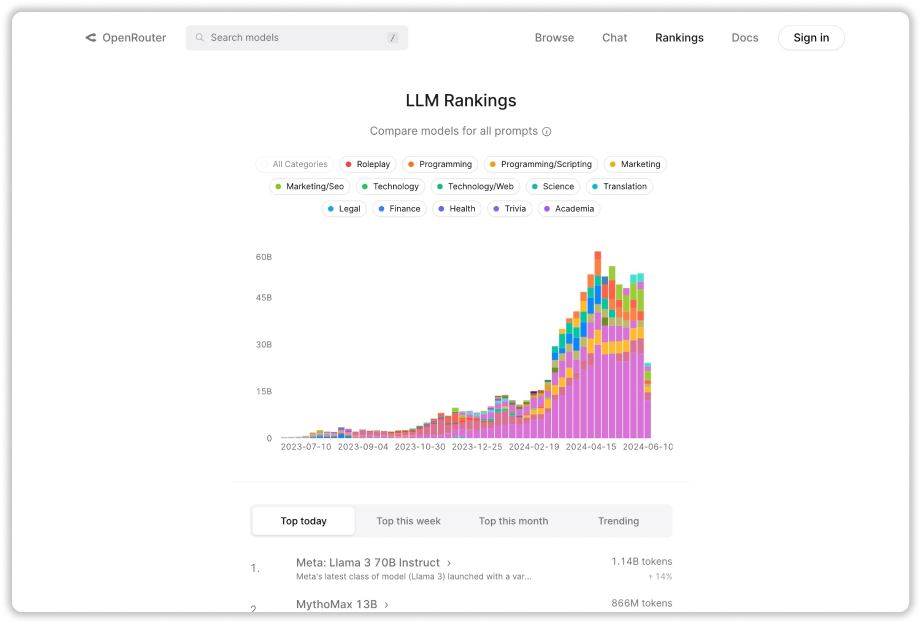Click the 866M tokens value

(642, 603)
